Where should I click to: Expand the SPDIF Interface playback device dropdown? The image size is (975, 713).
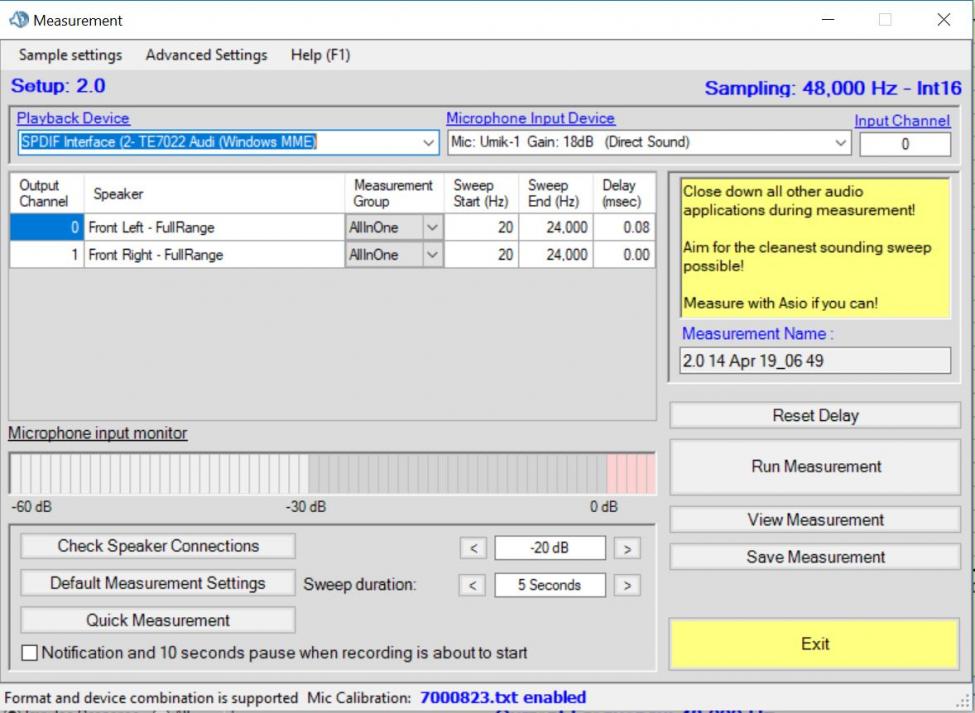coord(428,142)
